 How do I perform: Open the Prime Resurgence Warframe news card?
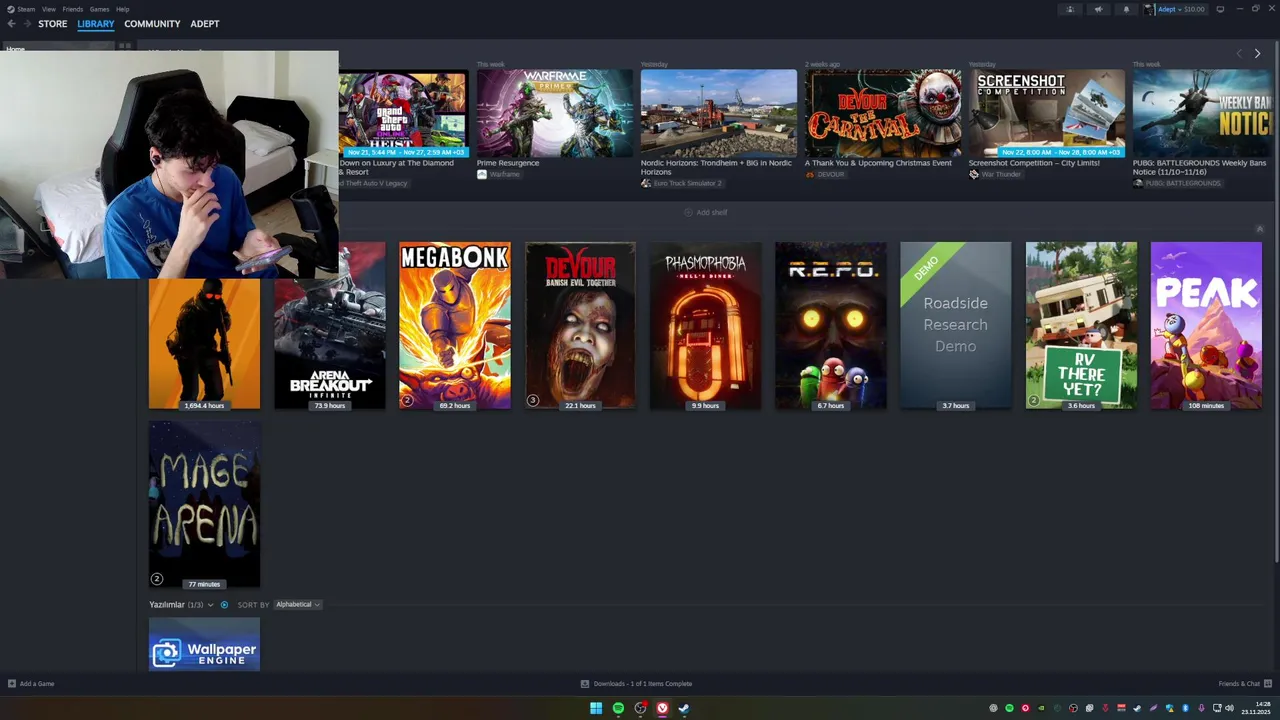(555, 114)
